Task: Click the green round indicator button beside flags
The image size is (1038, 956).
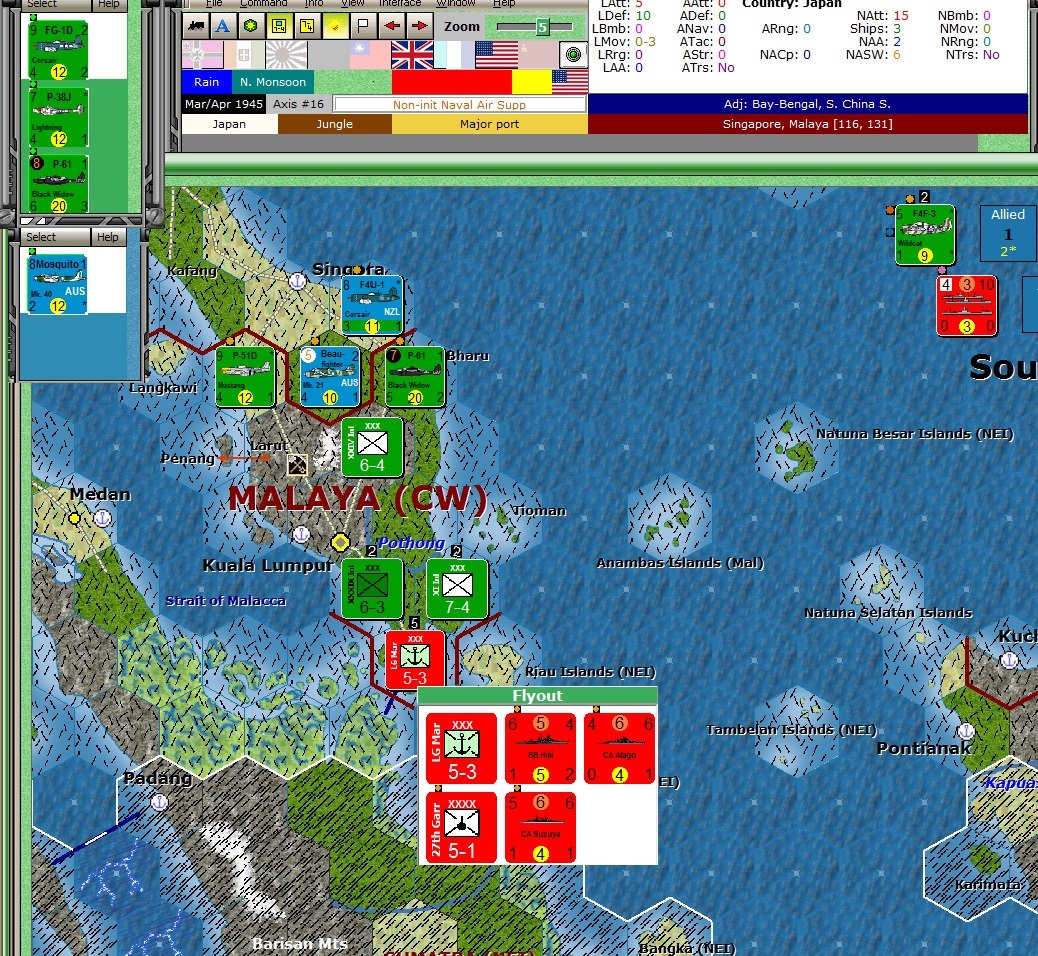Action: (x=573, y=55)
